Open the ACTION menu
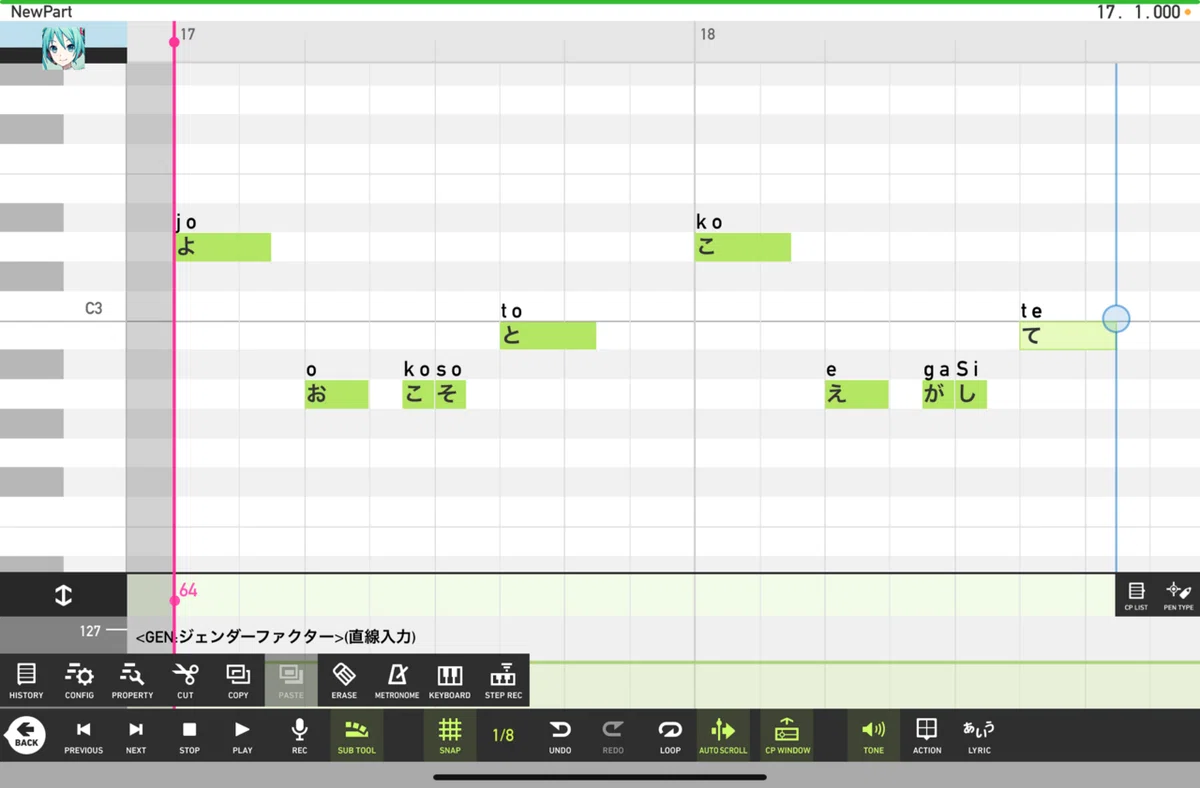The width and height of the screenshot is (1200, 788). (927, 736)
